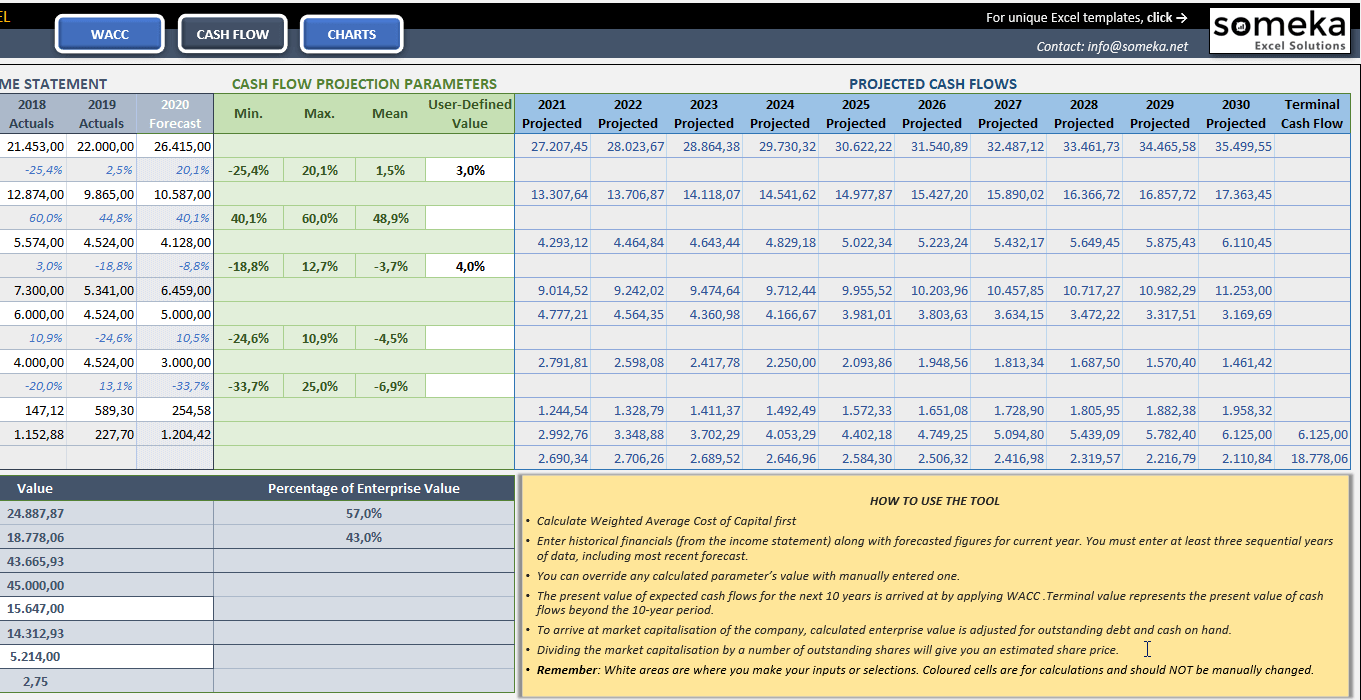Select the 2021 Projected column header
Screen dimensions: 1361x700
click(552, 112)
